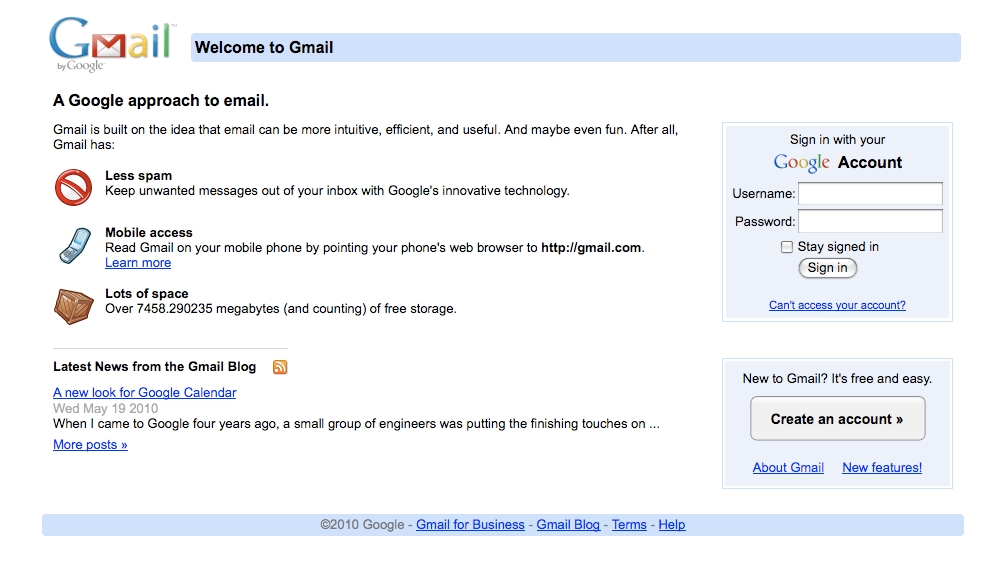Click the brown storage crate icon
Screen dimensions: 995x574
click(x=73, y=306)
